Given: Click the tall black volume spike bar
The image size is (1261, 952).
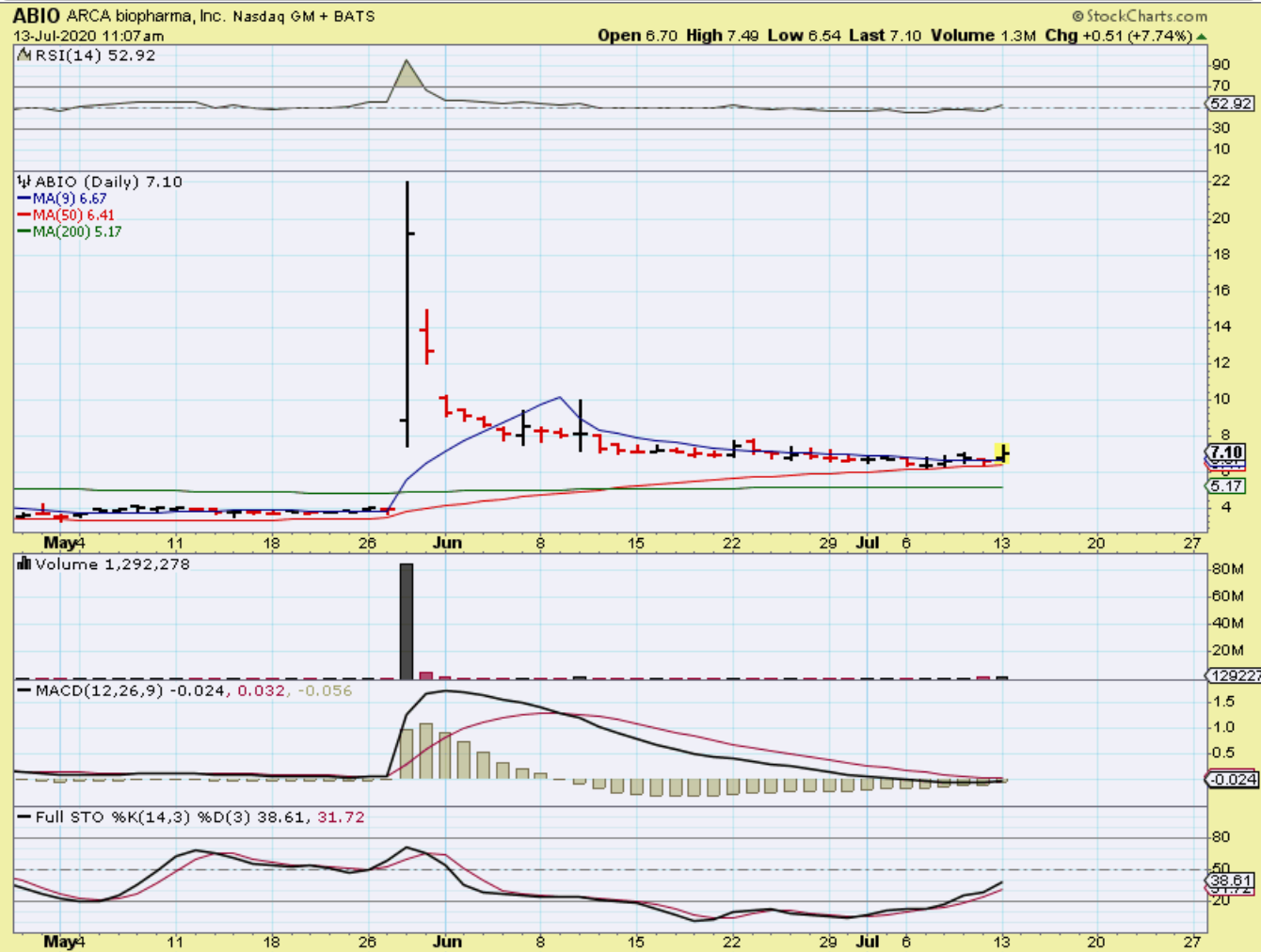Looking at the screenshot, I should coord(407,621).
